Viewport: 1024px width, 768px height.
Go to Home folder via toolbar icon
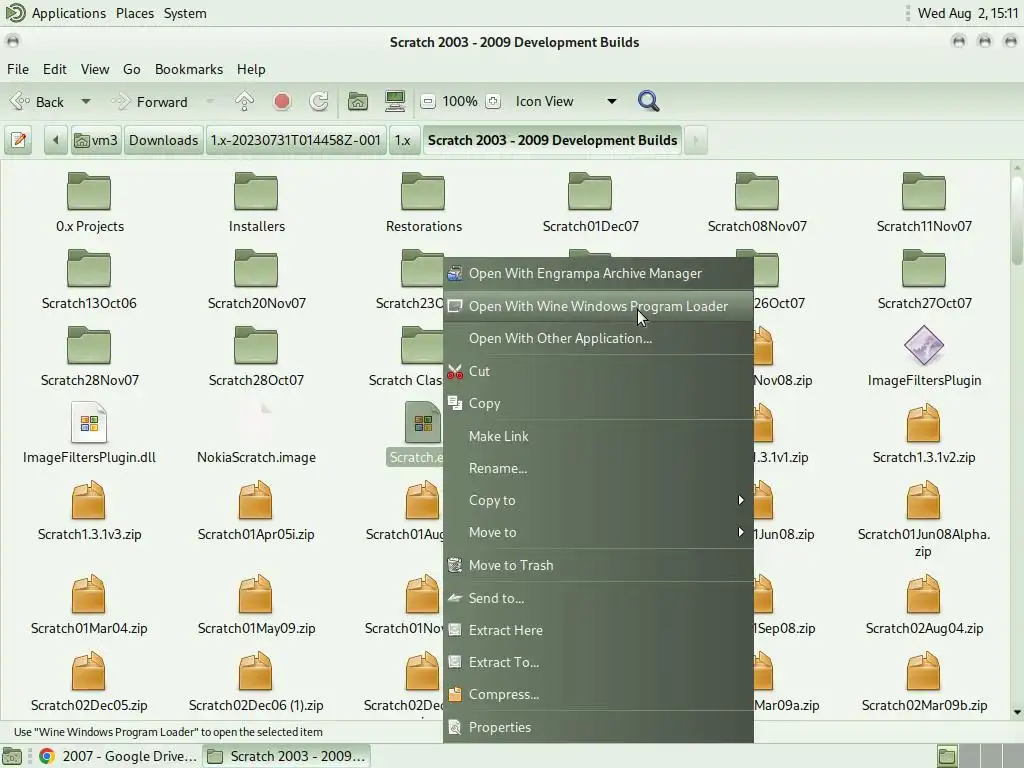[357, 101]
